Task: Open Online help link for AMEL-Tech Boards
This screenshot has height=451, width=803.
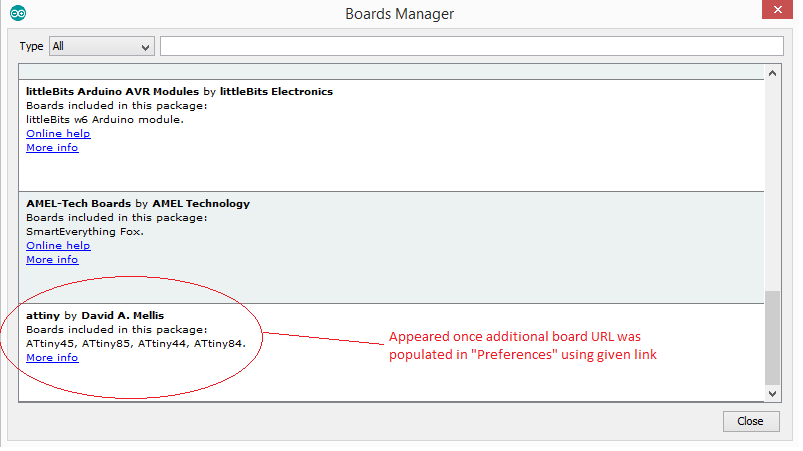Action: tap(58, 246)
